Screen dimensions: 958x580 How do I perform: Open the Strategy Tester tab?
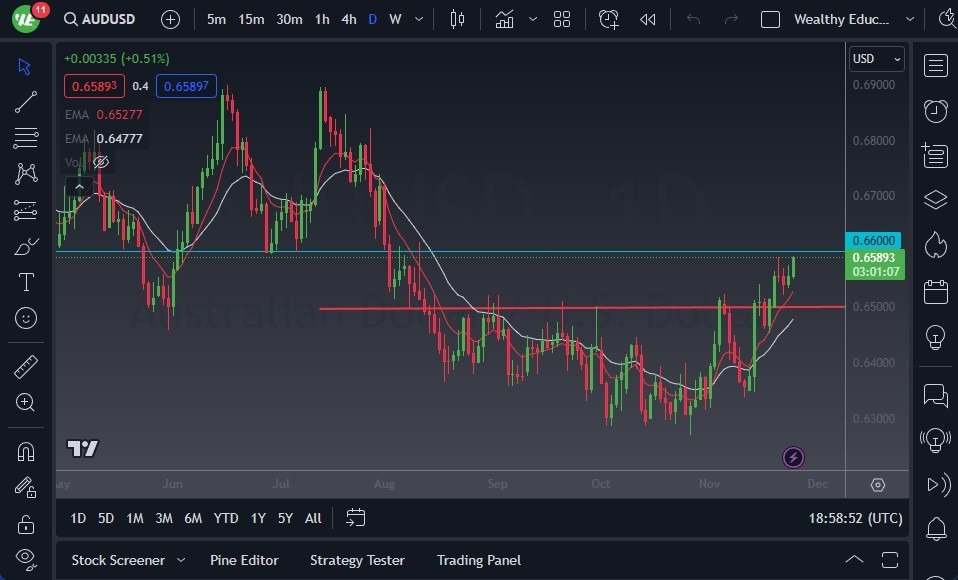pos(357,560)
